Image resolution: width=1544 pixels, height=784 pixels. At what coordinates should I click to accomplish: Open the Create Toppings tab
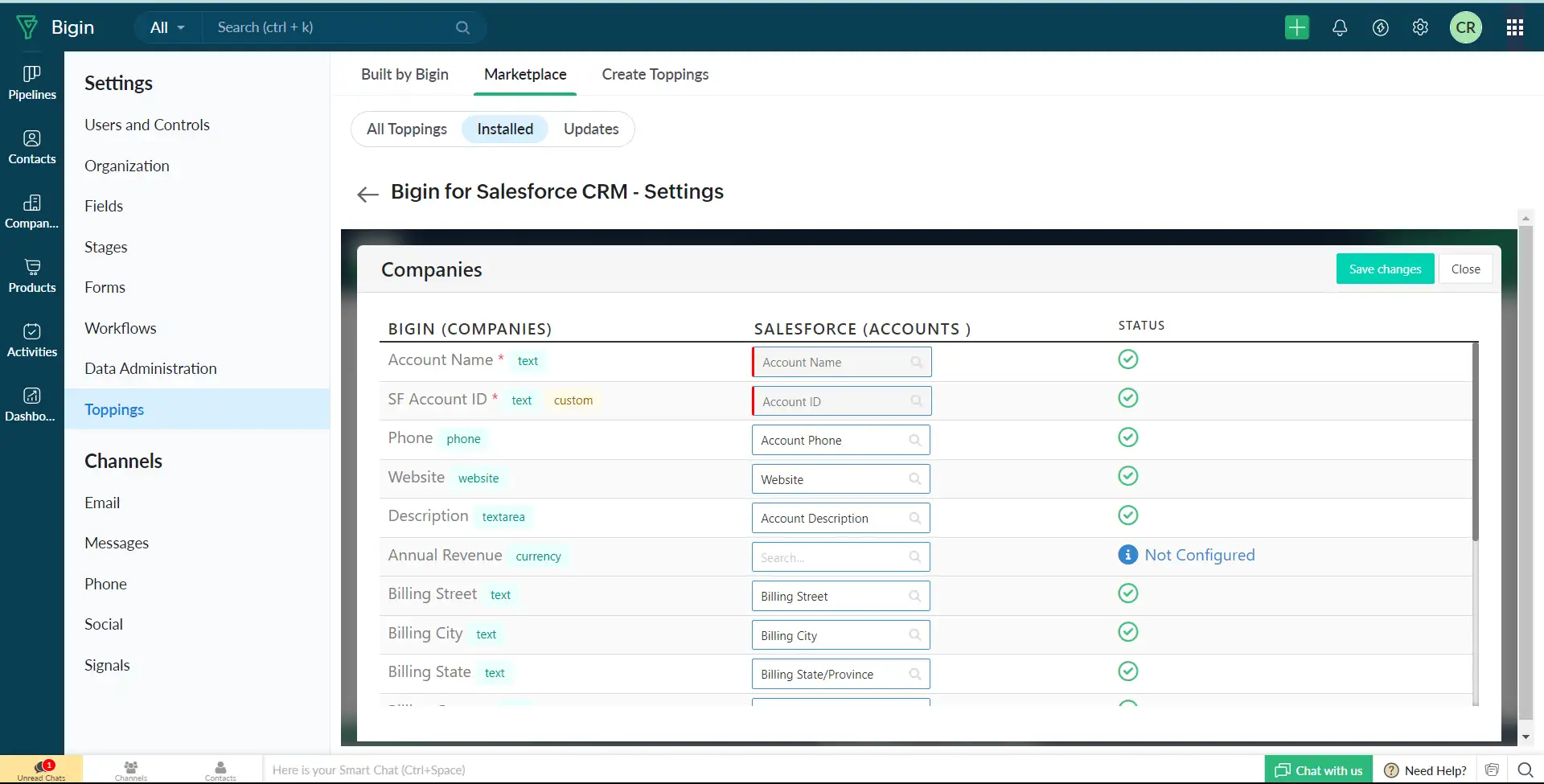point(655,74)
